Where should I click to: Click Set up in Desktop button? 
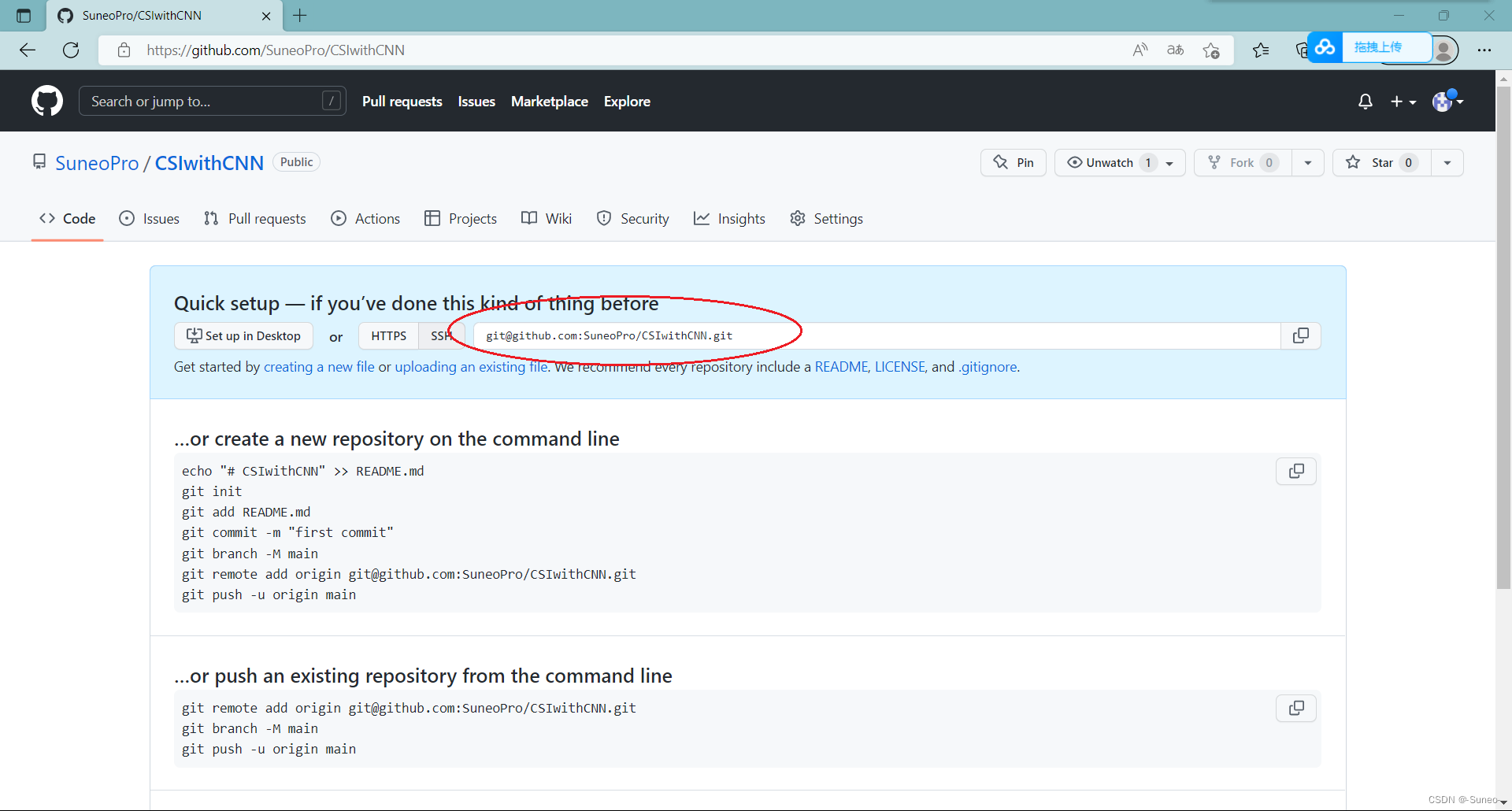pyautogui.click(x=243, y=335)
